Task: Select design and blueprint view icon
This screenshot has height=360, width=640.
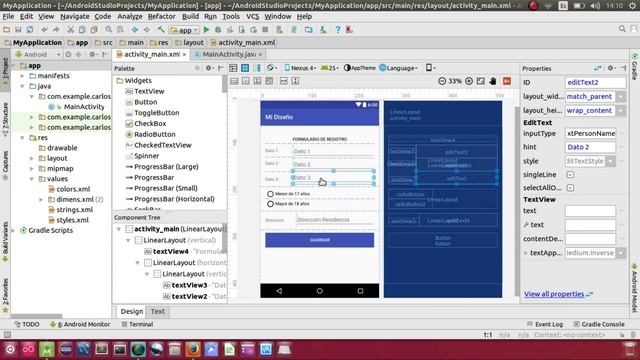Action: pos(258,68)
